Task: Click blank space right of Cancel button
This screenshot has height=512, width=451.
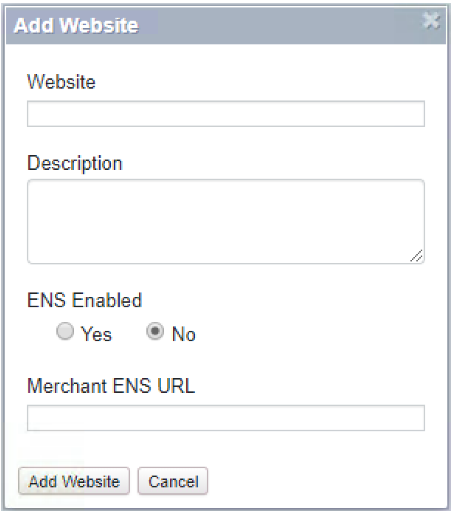Action: pyautogui.click(x=327, y=481)
